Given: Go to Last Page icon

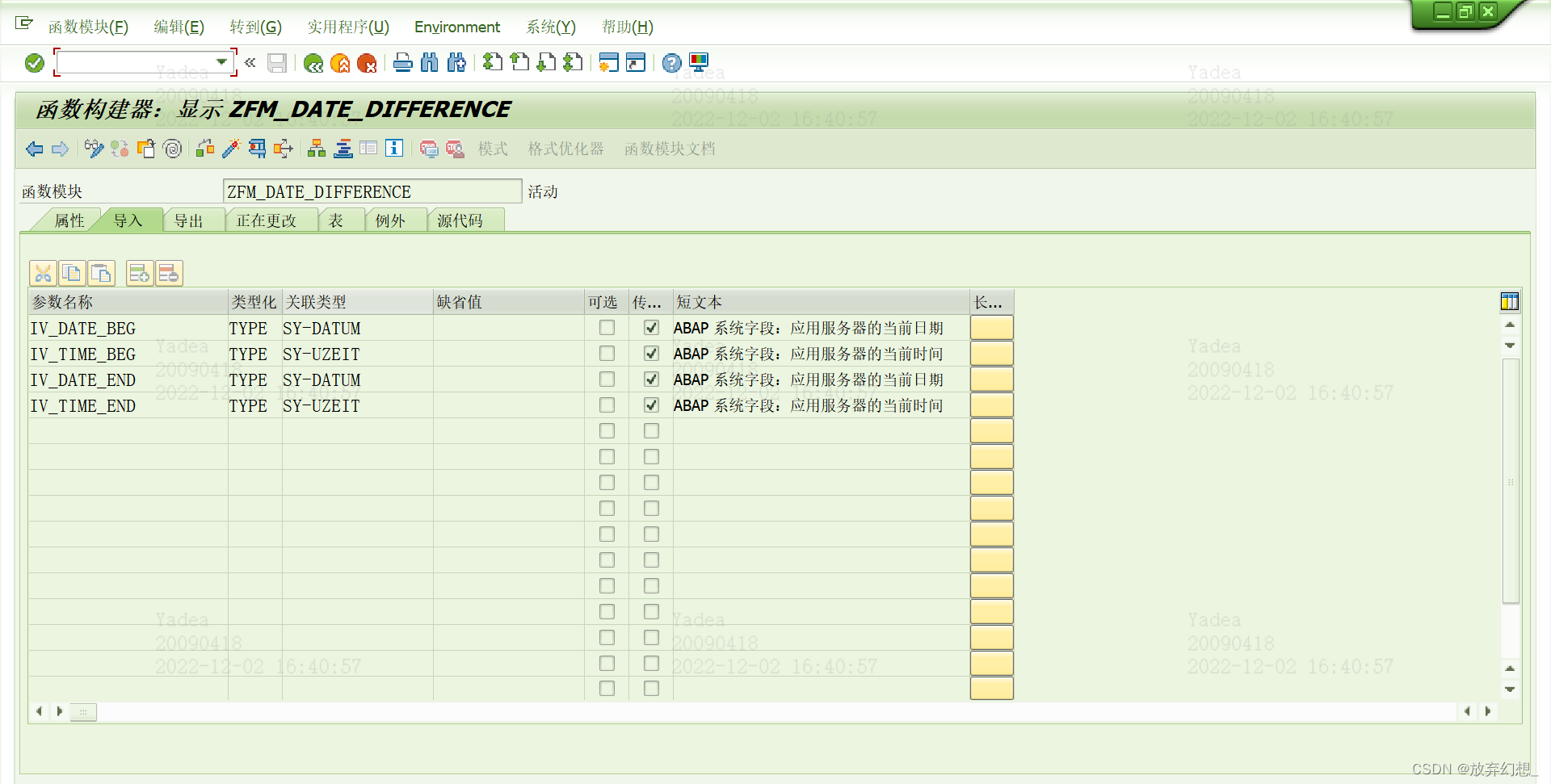Looking at the screenshot, I should point(573,62).
